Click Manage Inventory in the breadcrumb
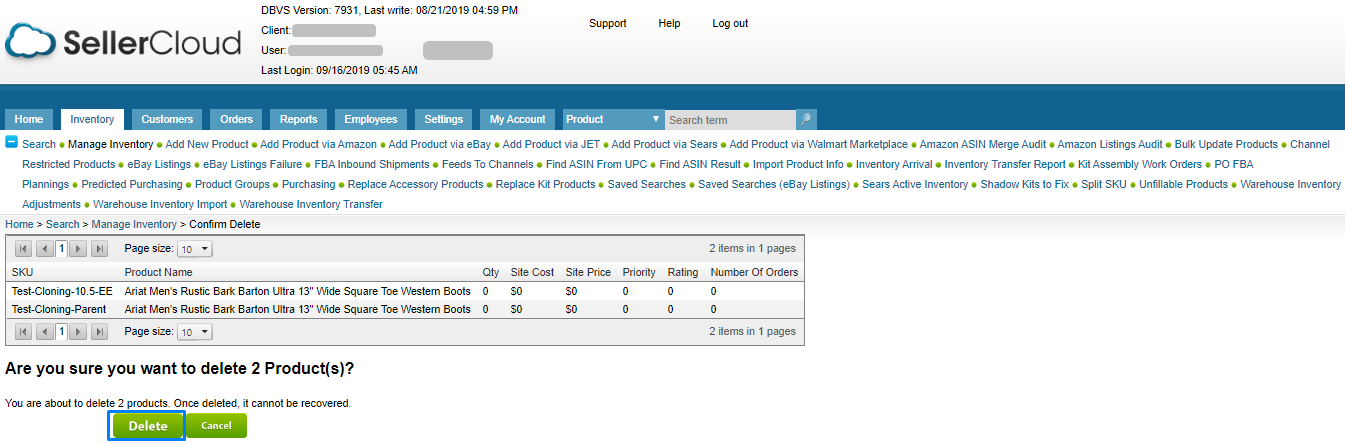1345x445 pixels. [134, 224]
